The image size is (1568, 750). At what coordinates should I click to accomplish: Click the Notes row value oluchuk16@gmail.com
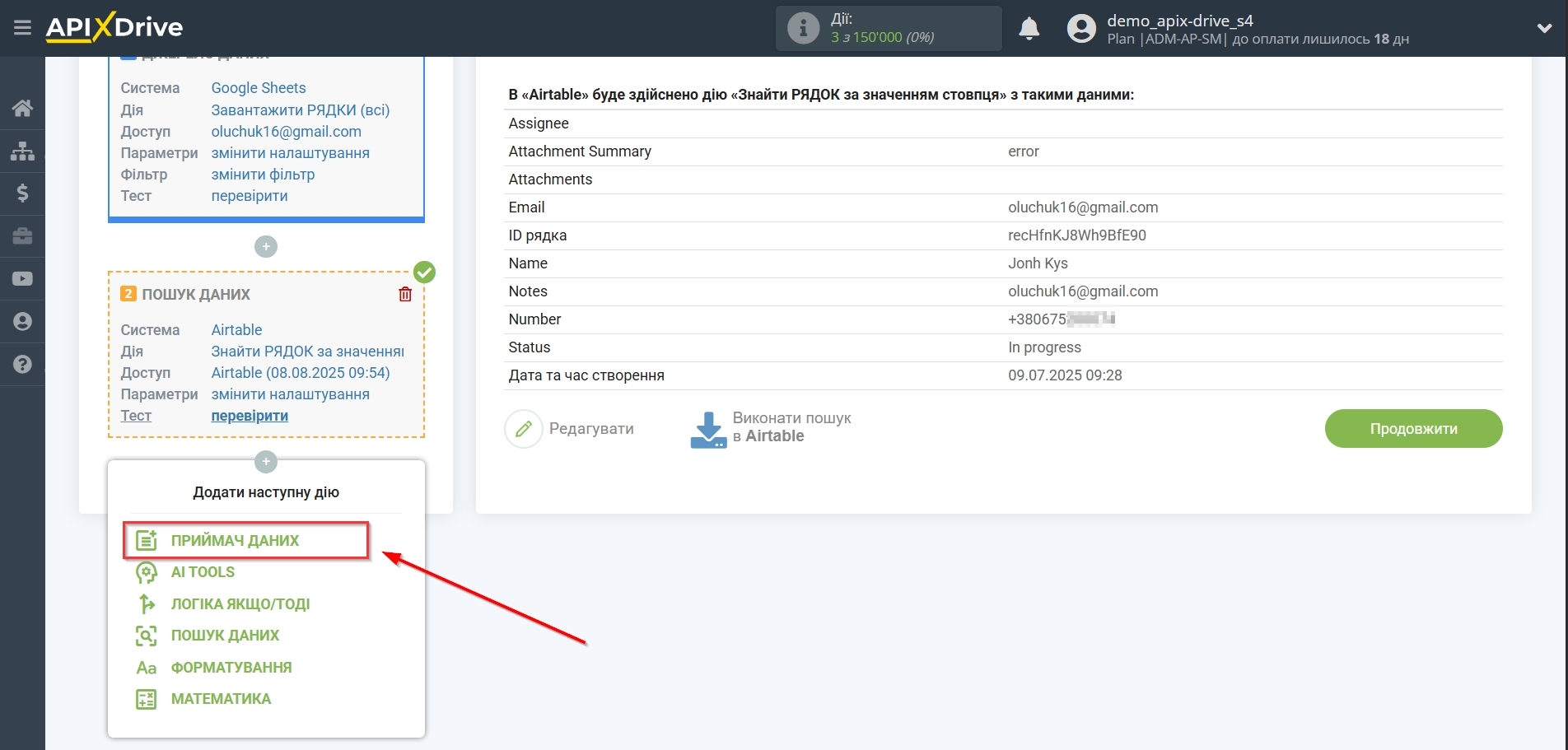coord(1083,291)
